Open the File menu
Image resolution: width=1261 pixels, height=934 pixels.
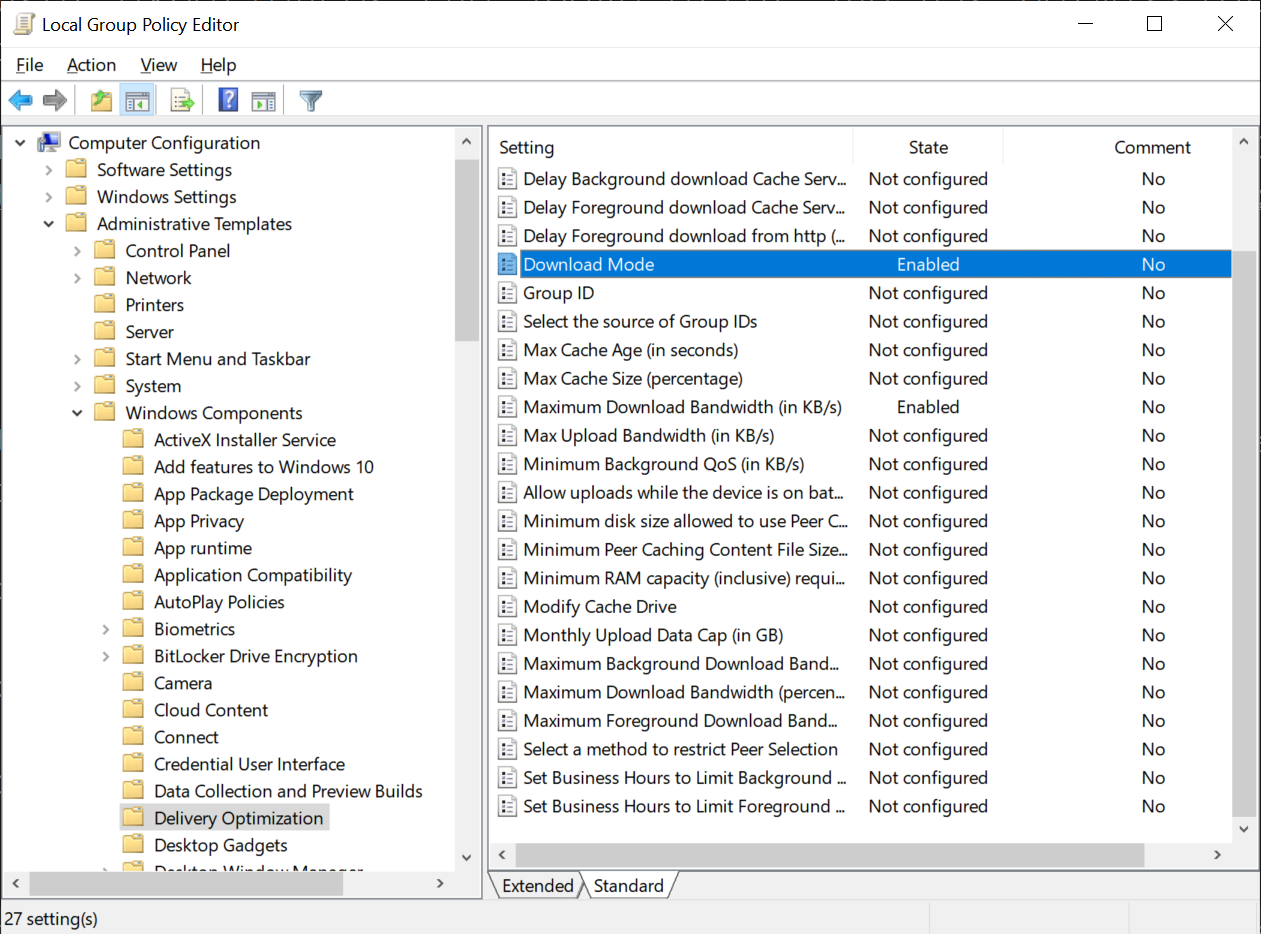pos(30,65)
